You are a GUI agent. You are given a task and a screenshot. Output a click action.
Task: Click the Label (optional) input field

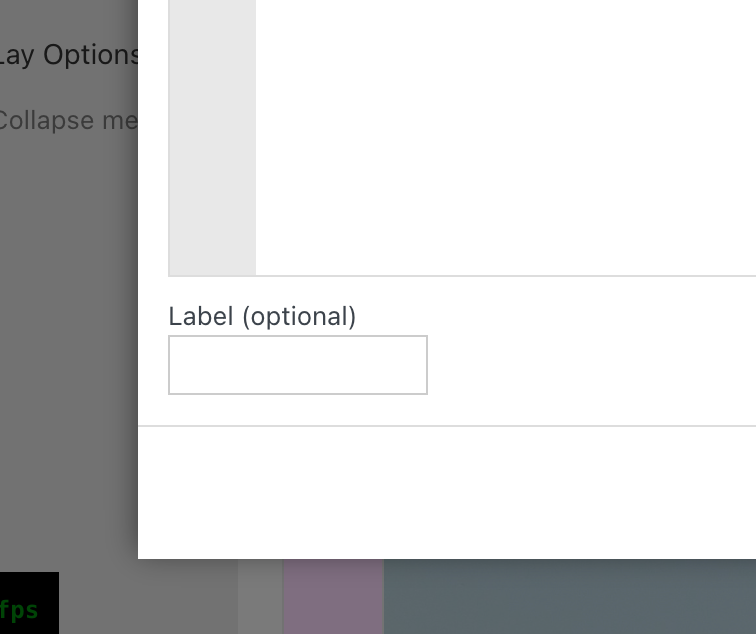[297, 365]
